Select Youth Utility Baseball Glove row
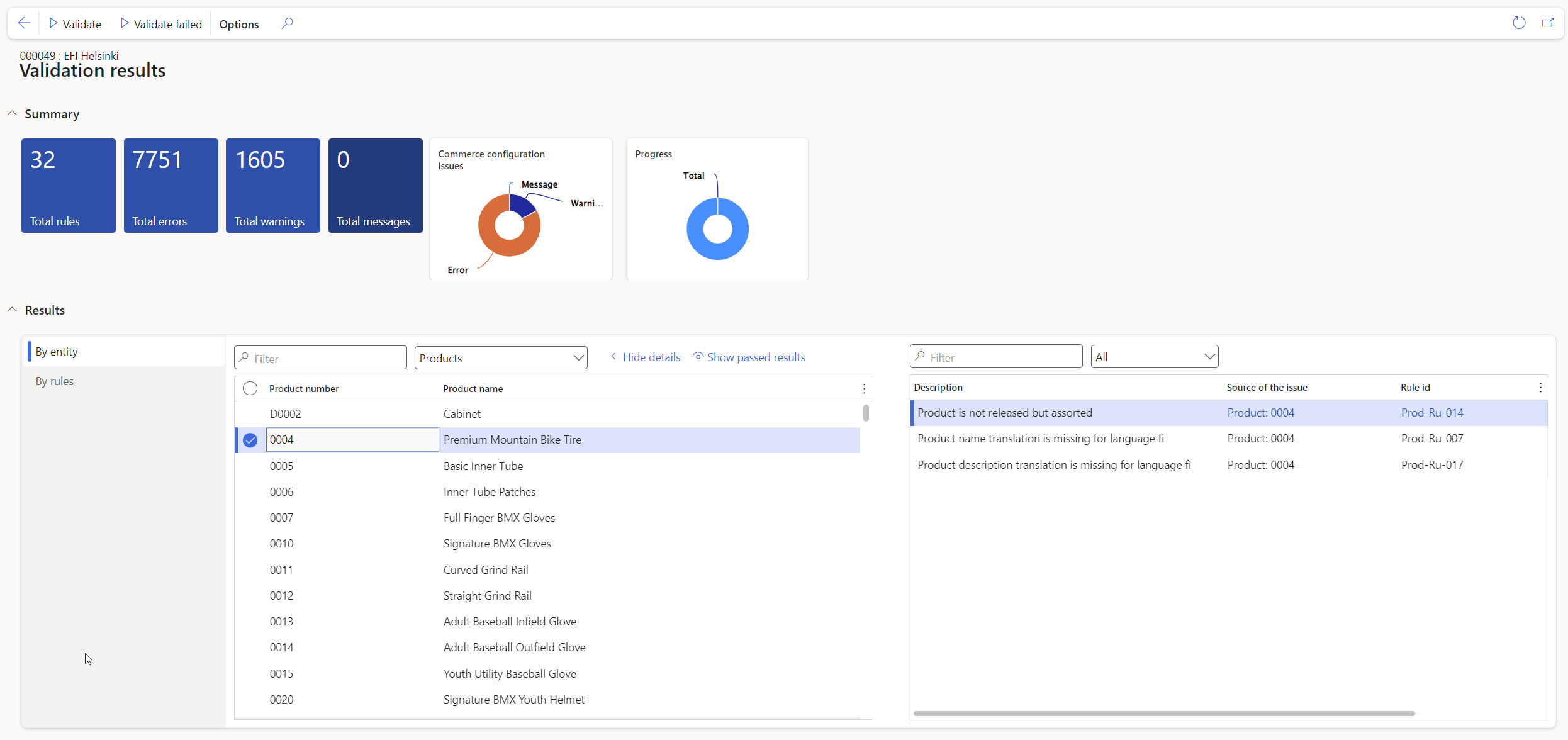1568x740 pixels. [x=547, y=673]
